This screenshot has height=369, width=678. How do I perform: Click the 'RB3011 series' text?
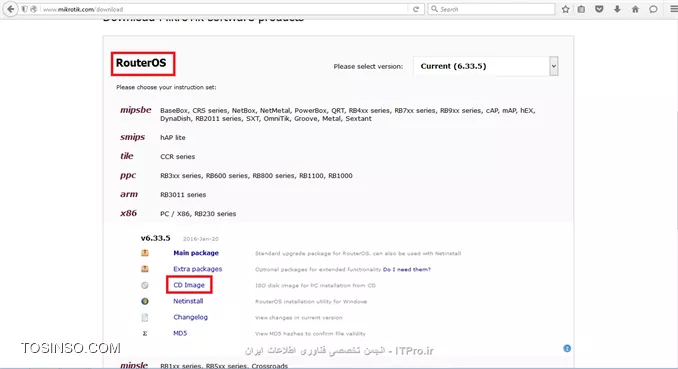point(183,195)
